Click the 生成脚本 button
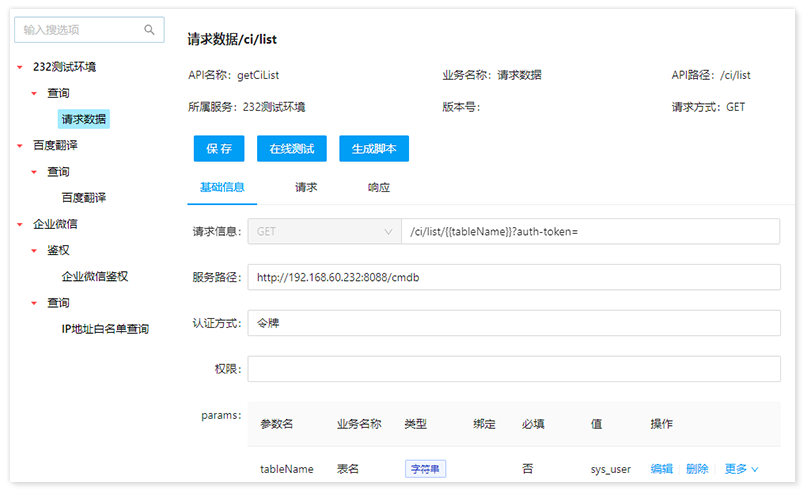 pyautogui.click(x=374, y=149)
